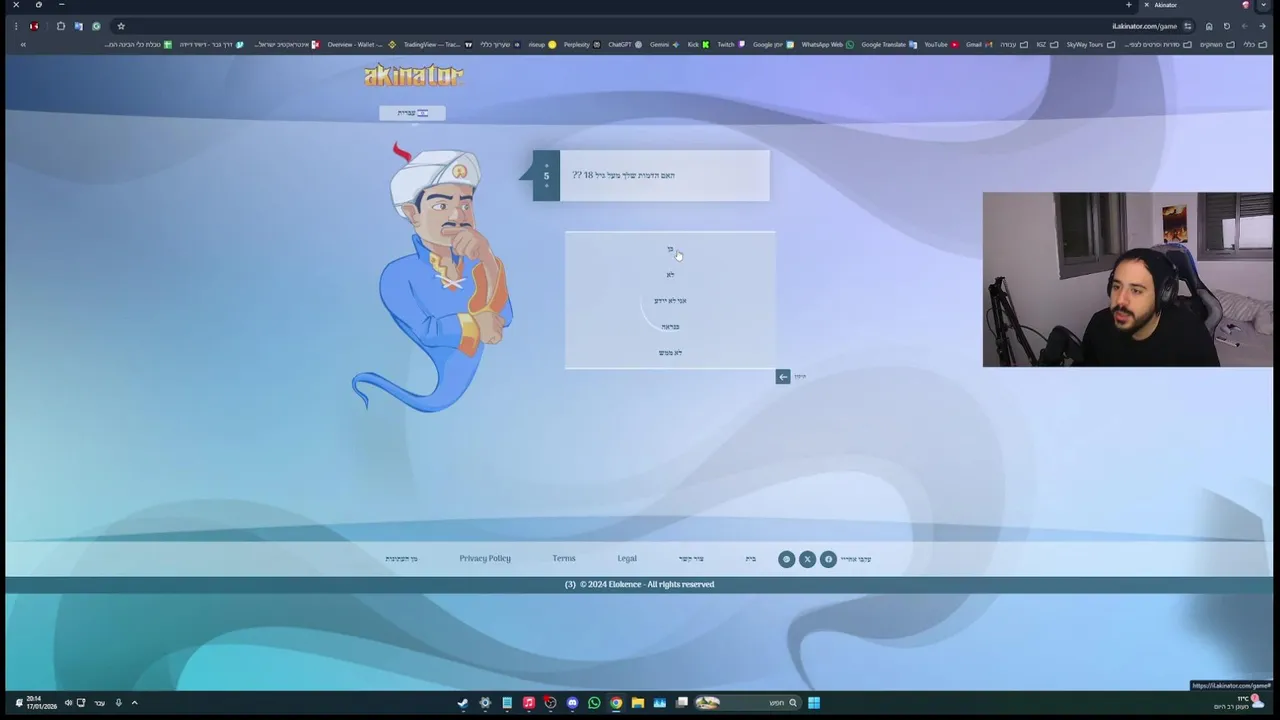Open the Instagram social icon in footer
Image resolution: width=1280 pixels, height=720 pixels.
point(786,559)
